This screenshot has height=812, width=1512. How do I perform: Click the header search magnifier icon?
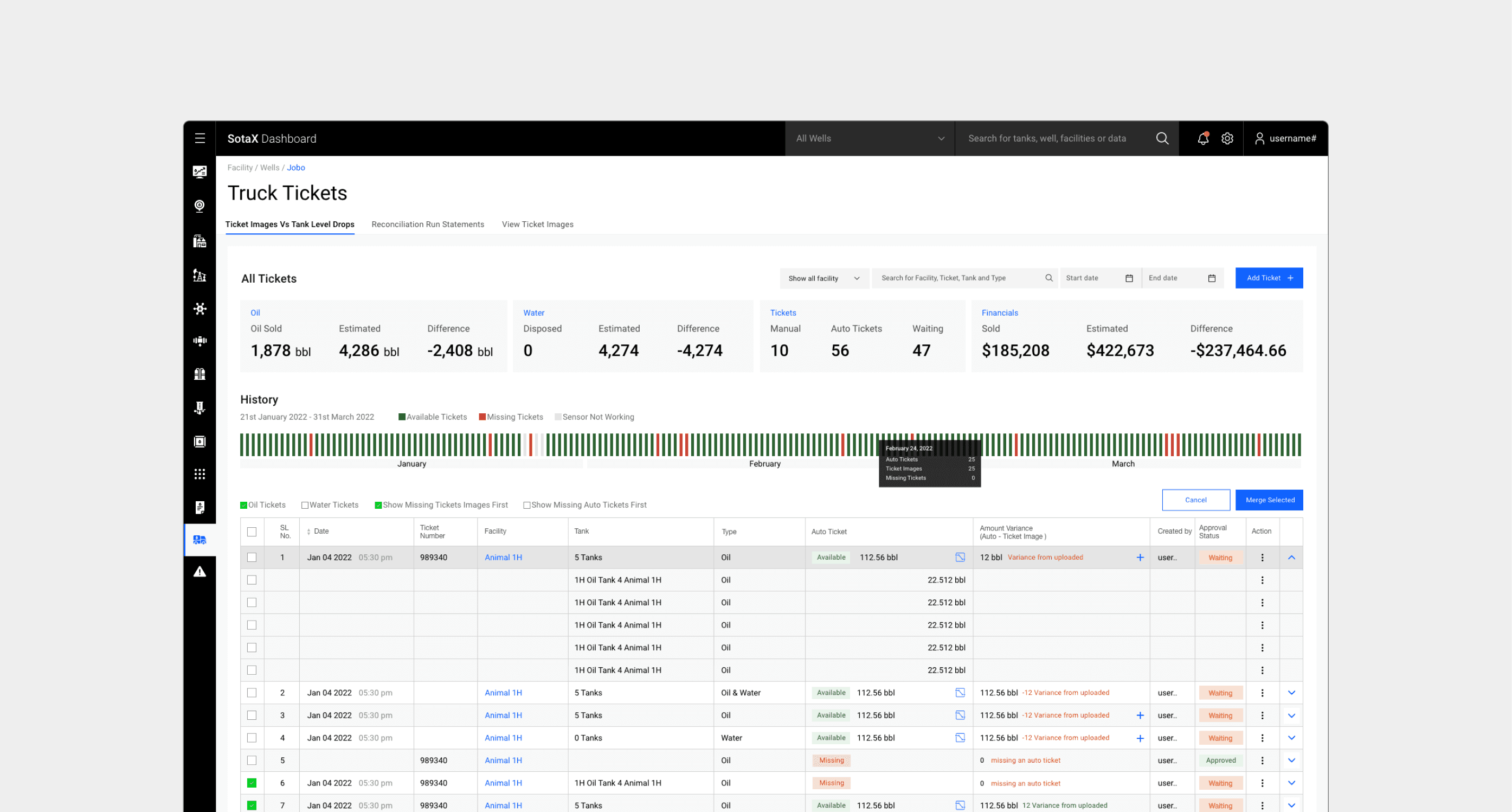tap(1162, 138)
